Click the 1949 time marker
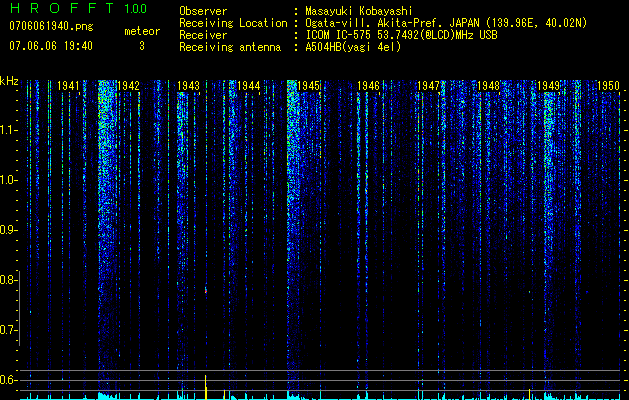Viewport: 629px width, 400px height. [548, 85]
